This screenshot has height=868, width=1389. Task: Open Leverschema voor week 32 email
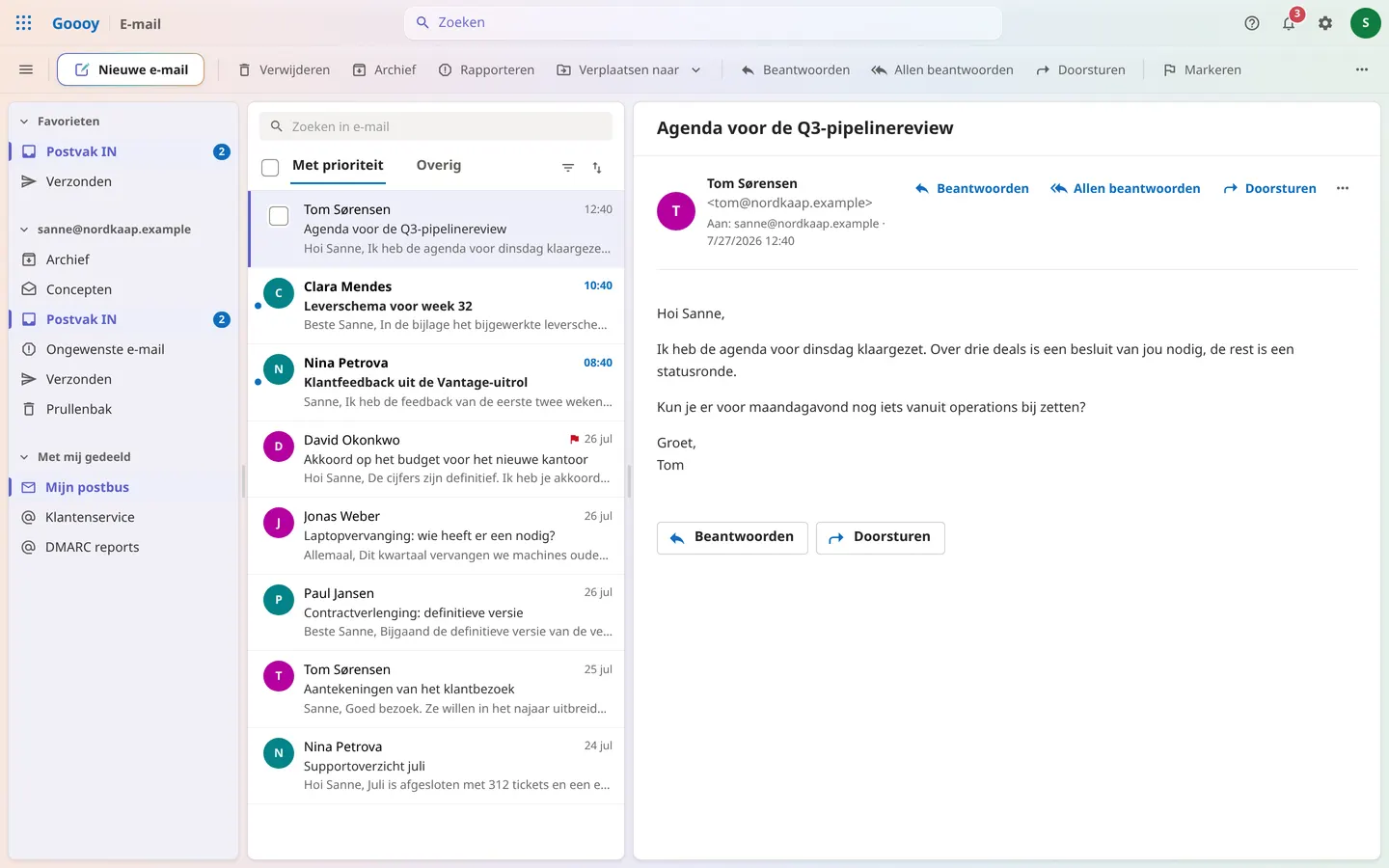click(436, 306)
